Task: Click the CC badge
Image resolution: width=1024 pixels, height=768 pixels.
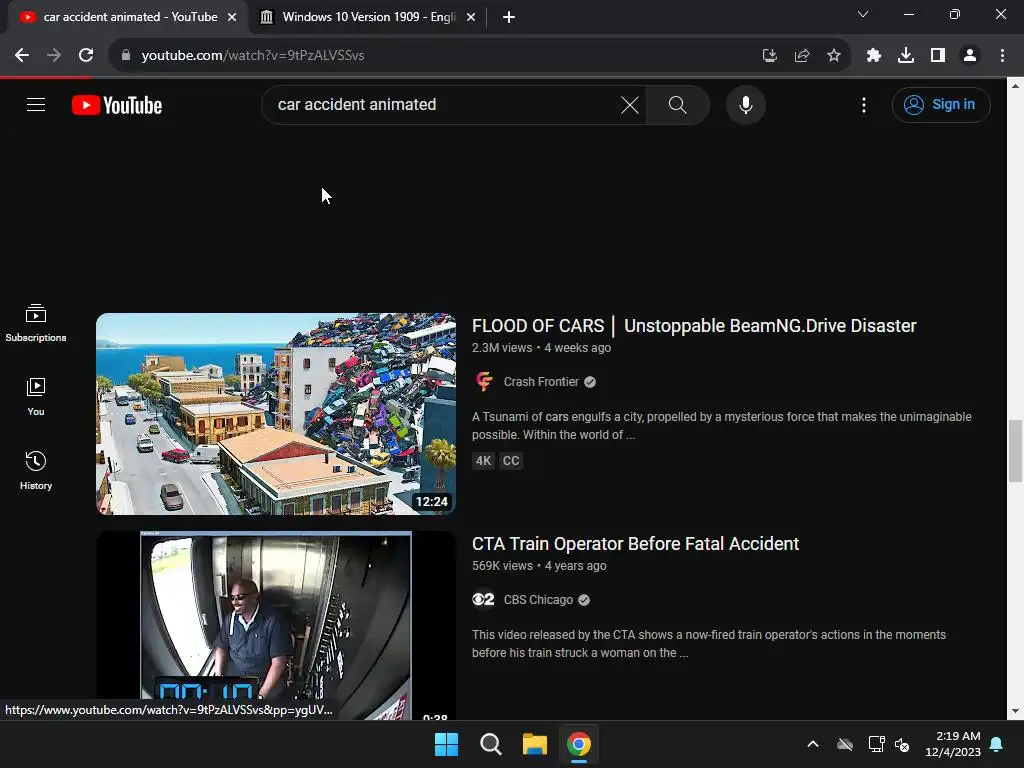Action: (x=511, y=461)
